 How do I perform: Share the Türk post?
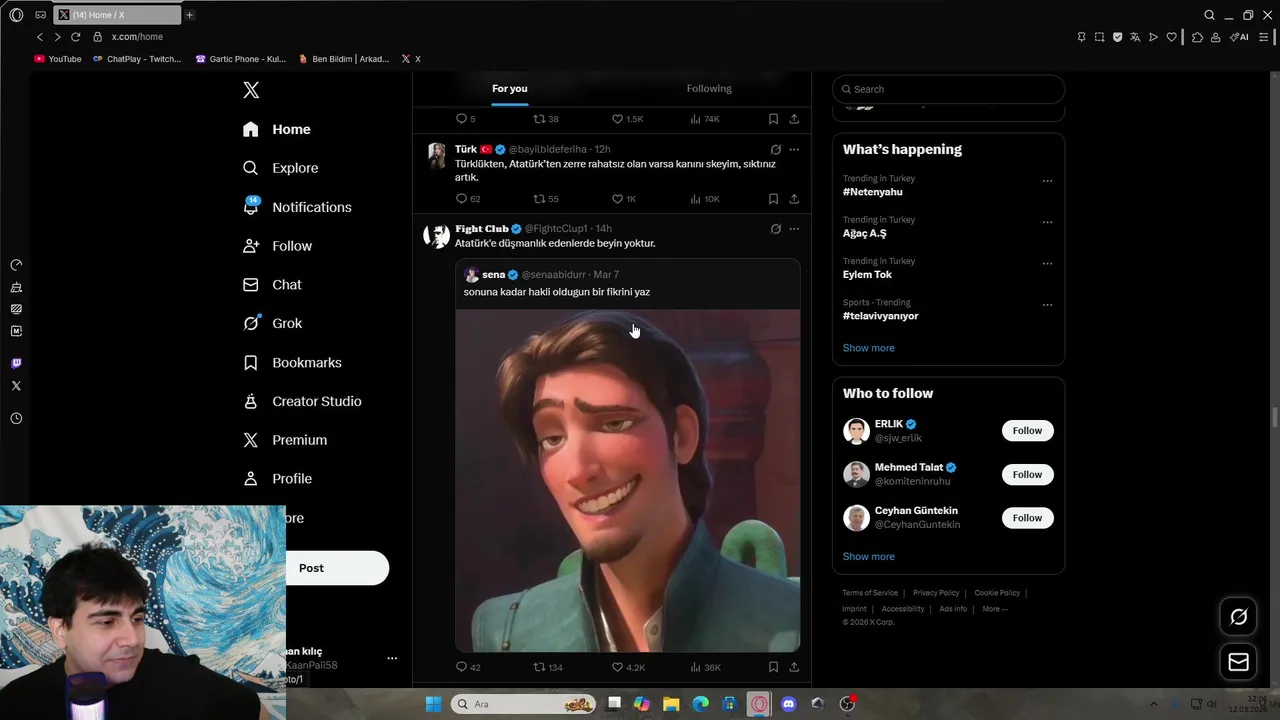pyautogui.click(x=794, y=199)
